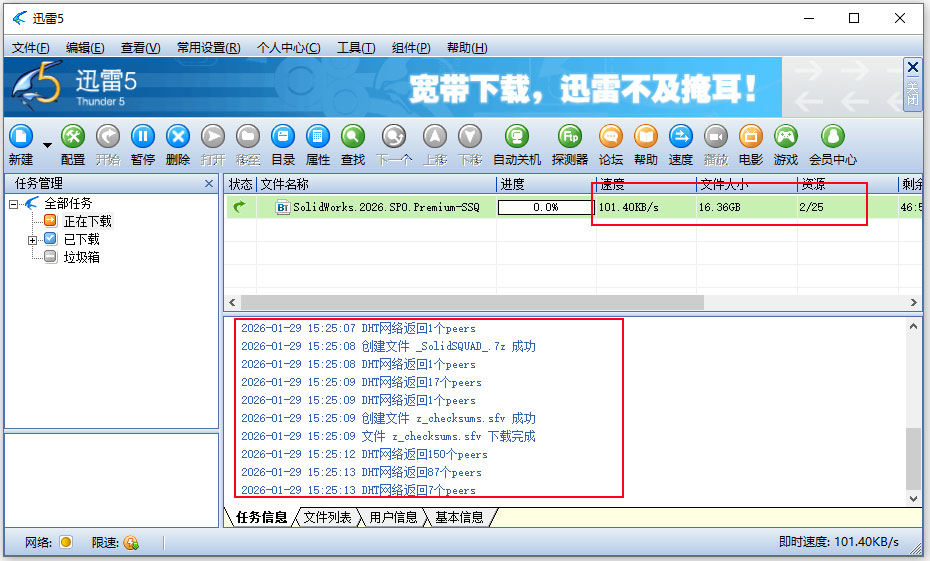Click up arrow of log scrollbar

point(913,326)
